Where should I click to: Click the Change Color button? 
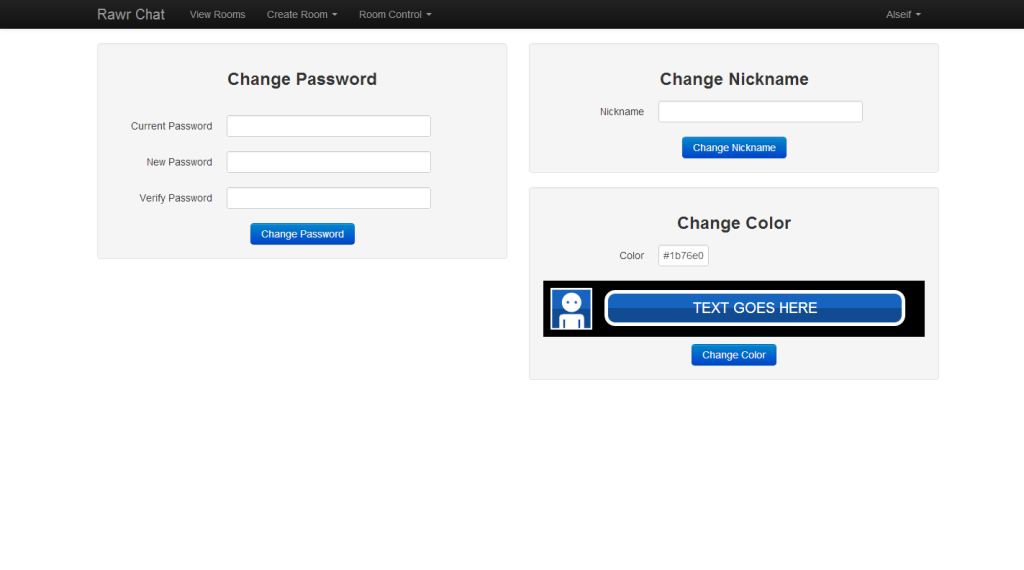click(733, 355)
